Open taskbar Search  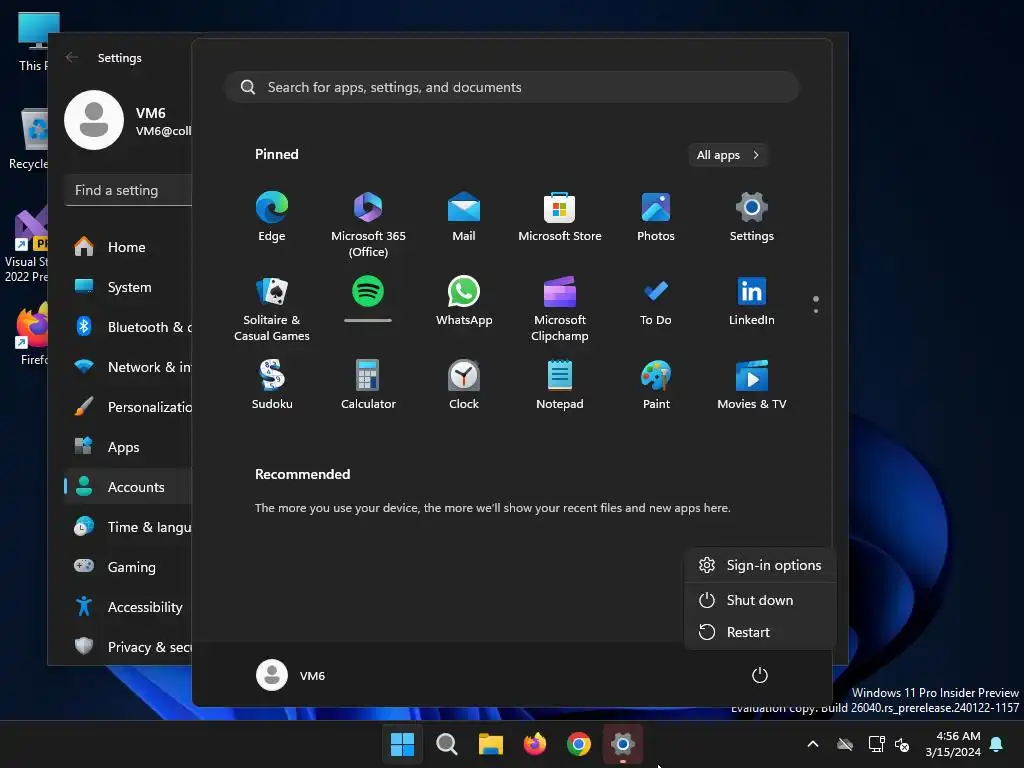[447, 744]
